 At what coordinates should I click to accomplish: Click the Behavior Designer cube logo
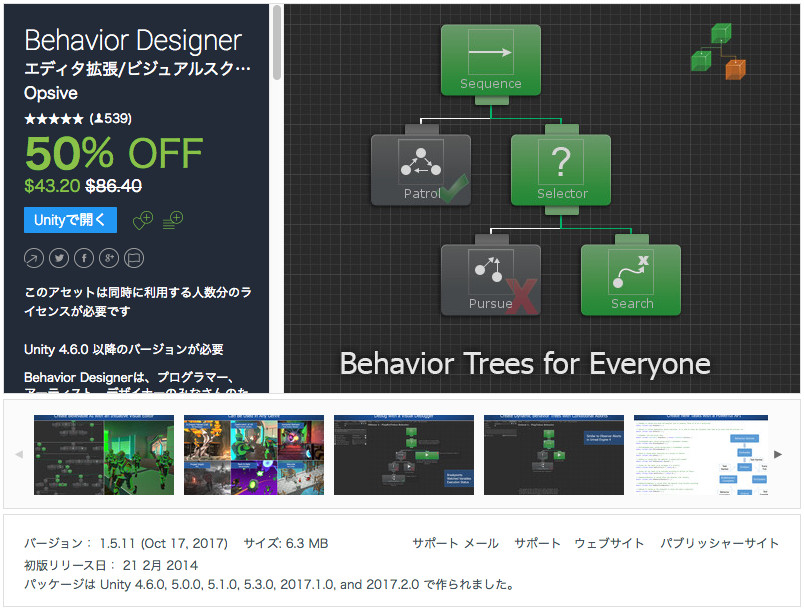click(x=718, y=52)
